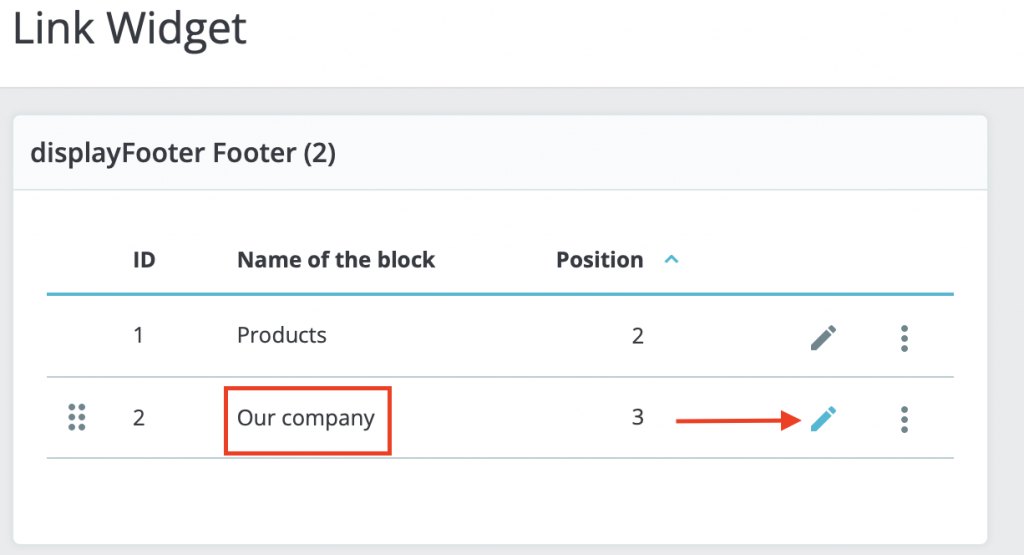This screenshot has width=1024, height=555.
Task: Grab the drag handle on Our company row
Action: coord(77,418)
